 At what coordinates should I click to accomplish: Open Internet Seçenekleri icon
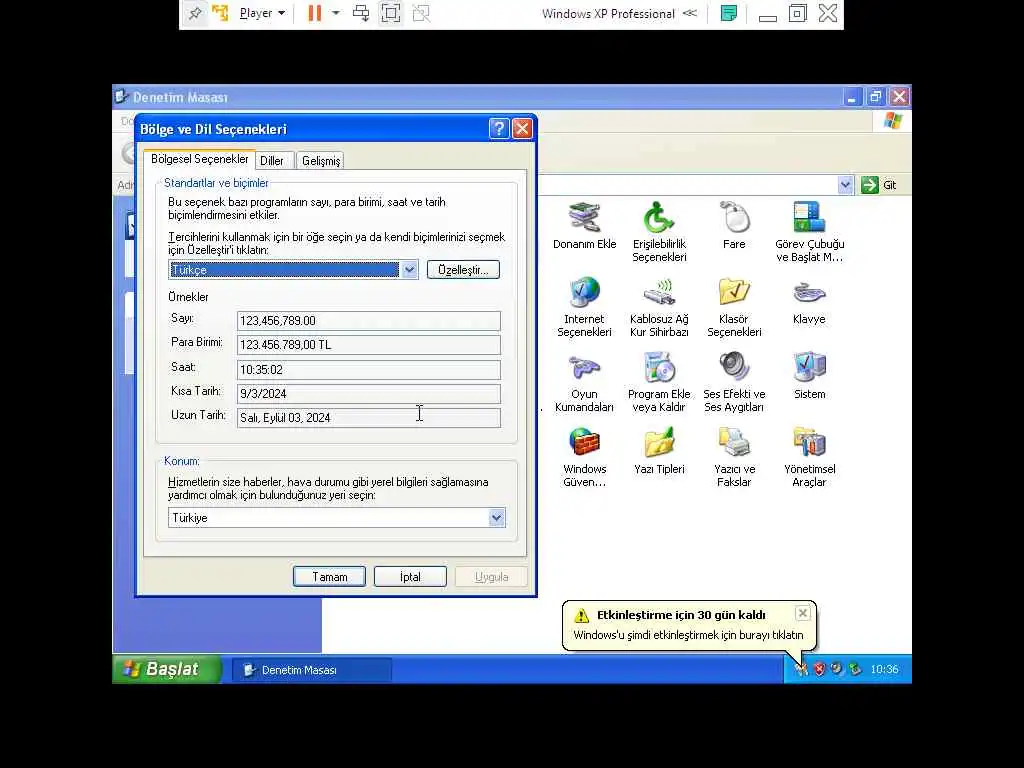point(584,307)
